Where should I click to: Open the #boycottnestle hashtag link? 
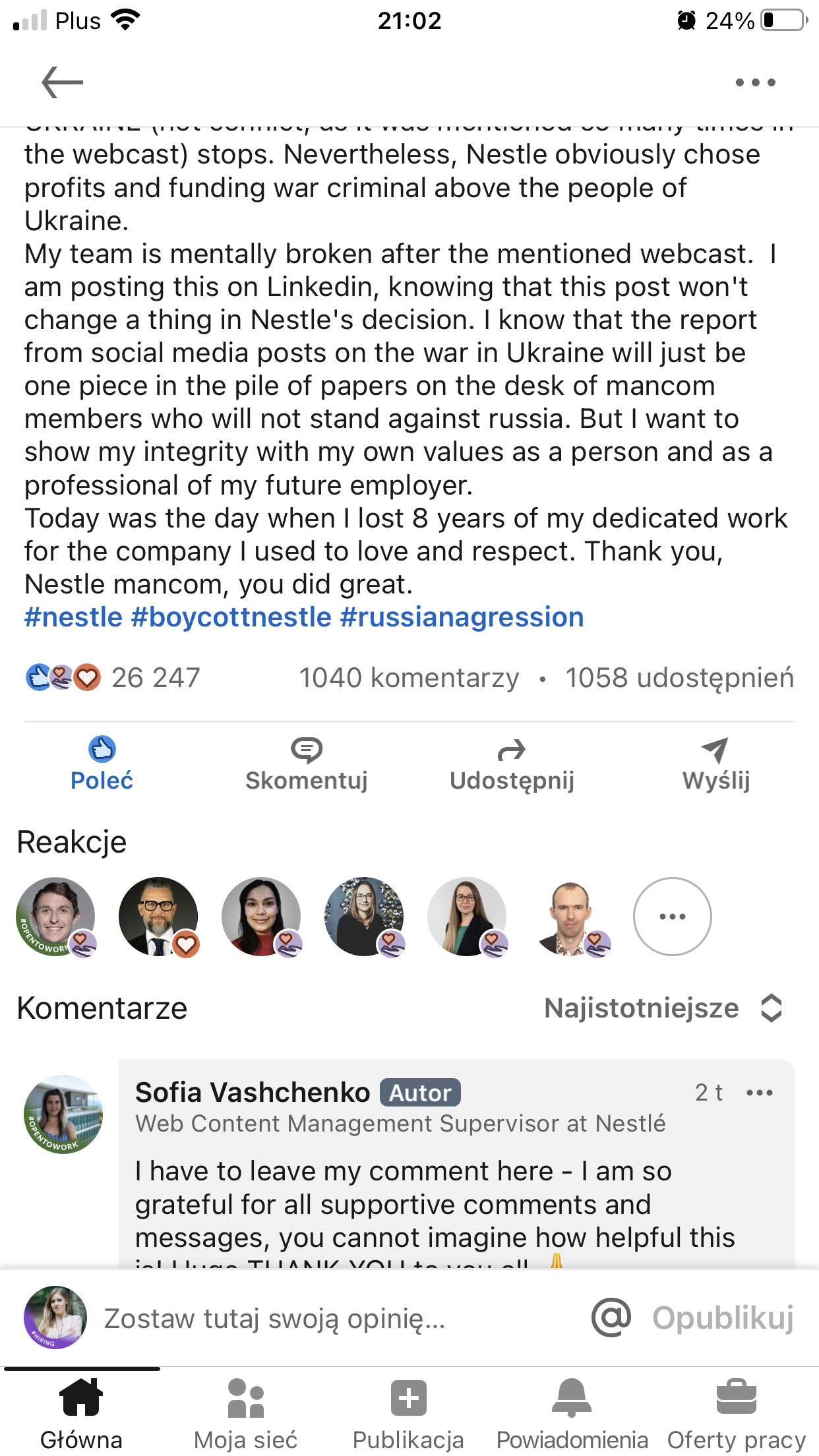231,617
